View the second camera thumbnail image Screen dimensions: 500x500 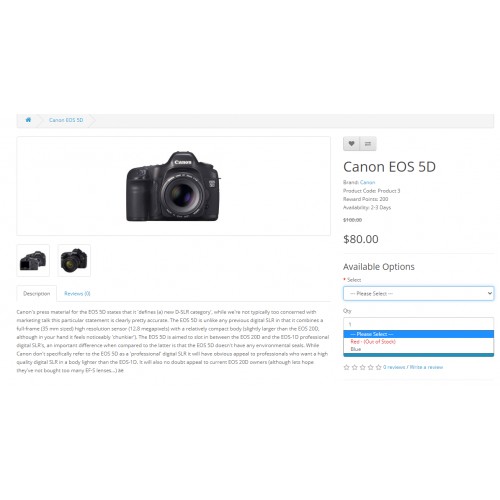tap(74, 260)
